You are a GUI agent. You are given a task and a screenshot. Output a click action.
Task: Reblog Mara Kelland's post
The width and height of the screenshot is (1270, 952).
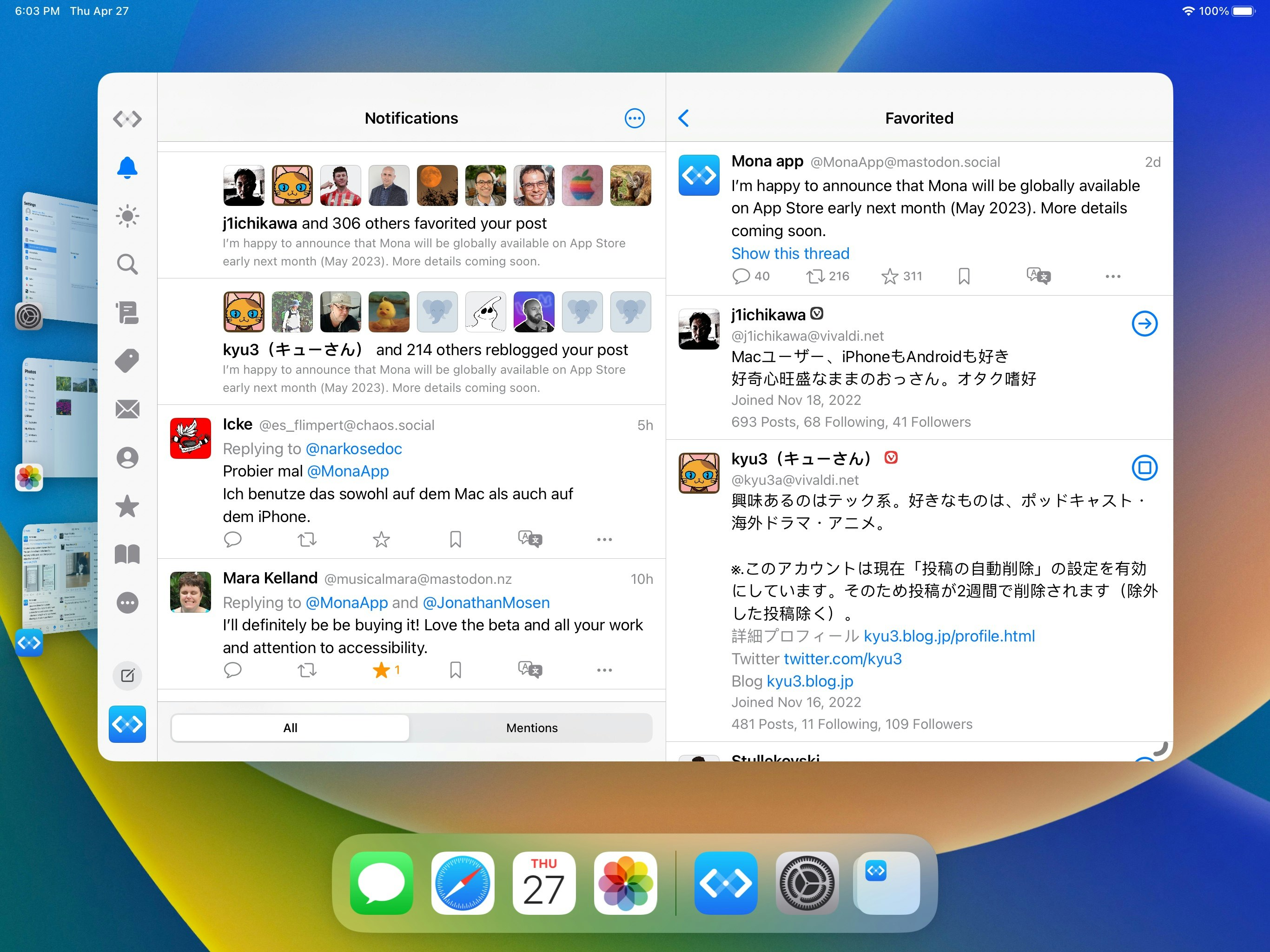pos(307,670)
